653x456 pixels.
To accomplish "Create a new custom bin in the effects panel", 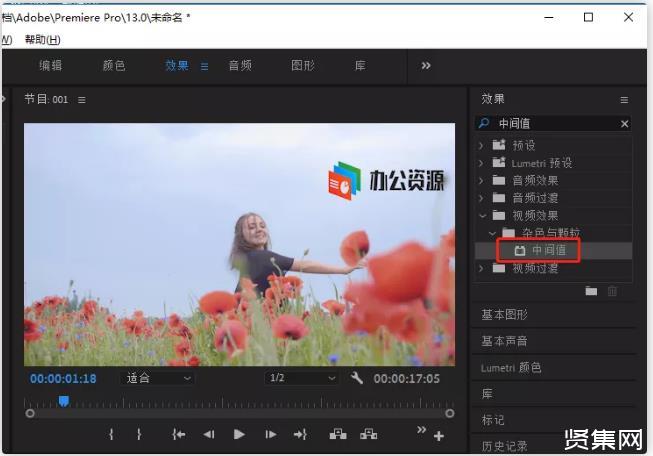I will 591,291.
